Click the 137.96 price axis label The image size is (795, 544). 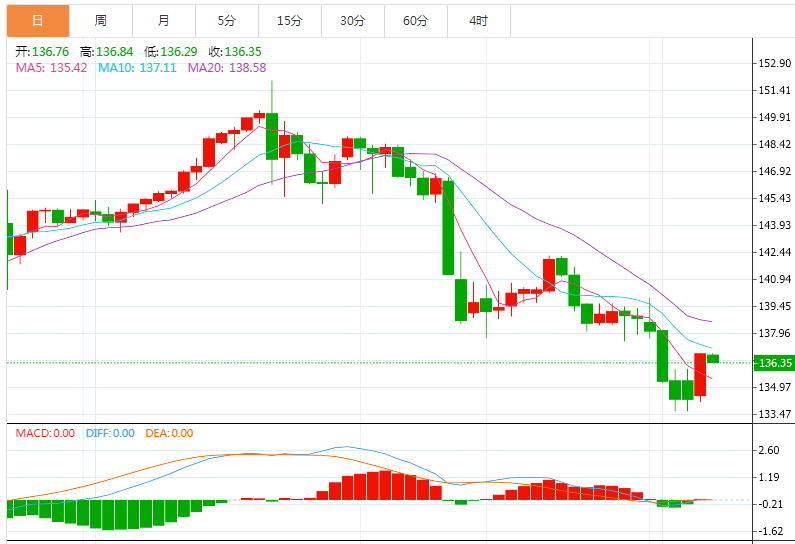[x=774, y=333]
